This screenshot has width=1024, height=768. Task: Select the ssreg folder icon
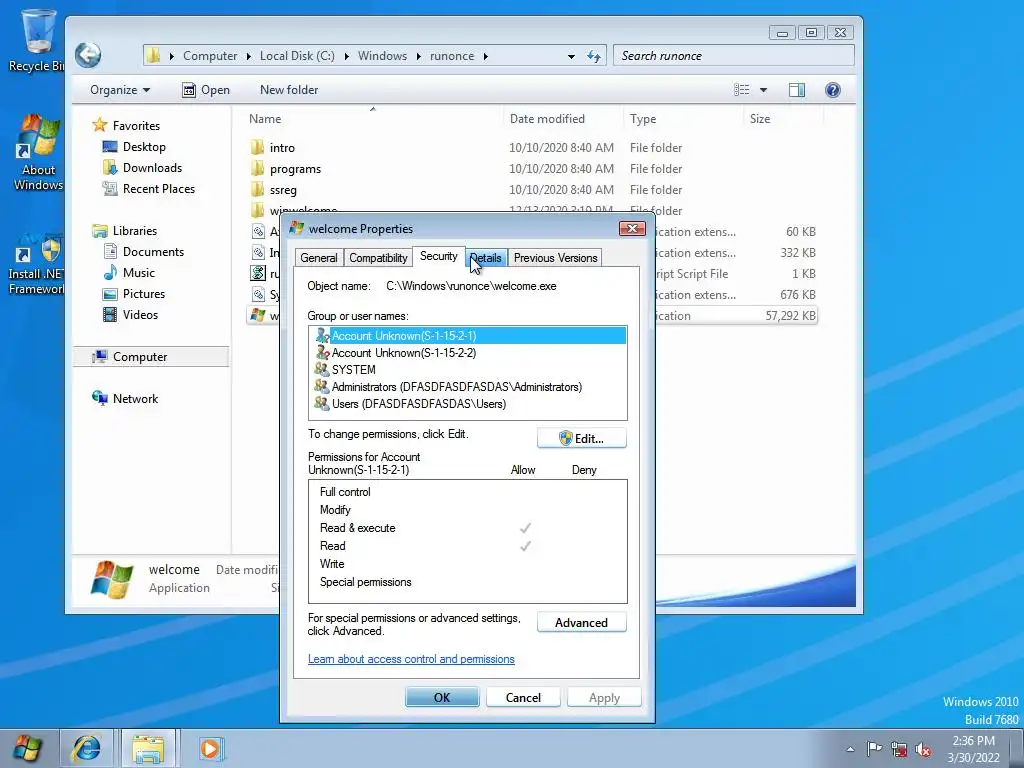click(x=257, y=189)
